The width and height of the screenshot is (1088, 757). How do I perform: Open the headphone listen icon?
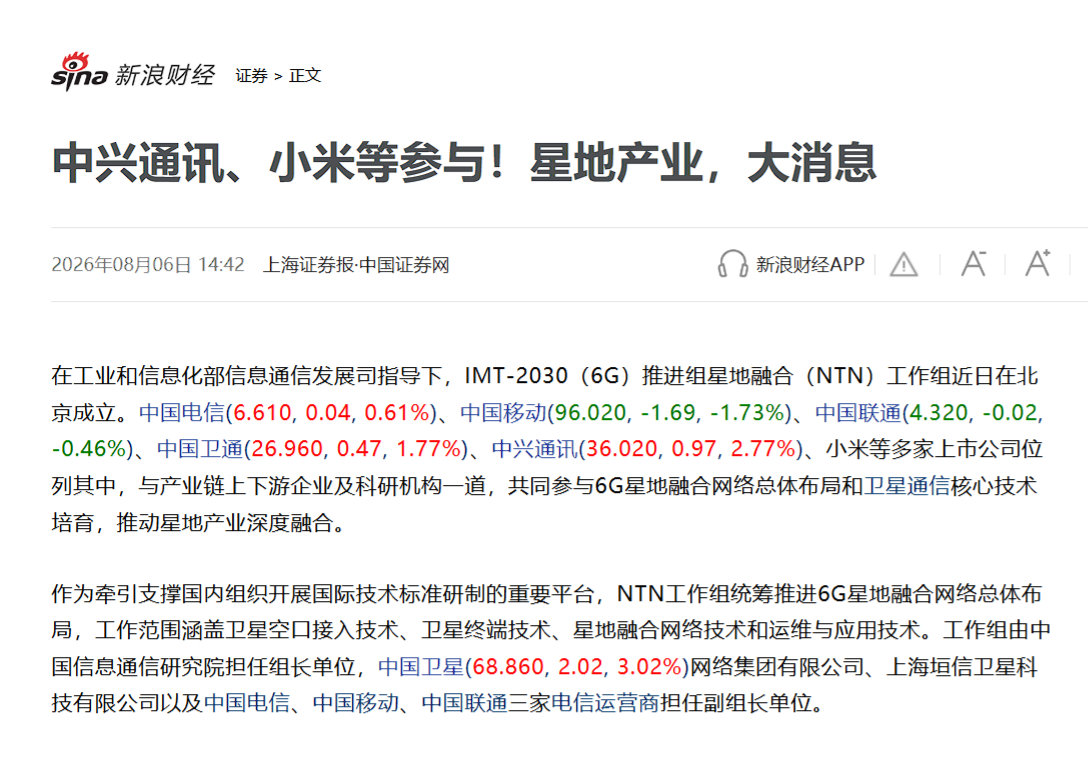pos(732,264)
